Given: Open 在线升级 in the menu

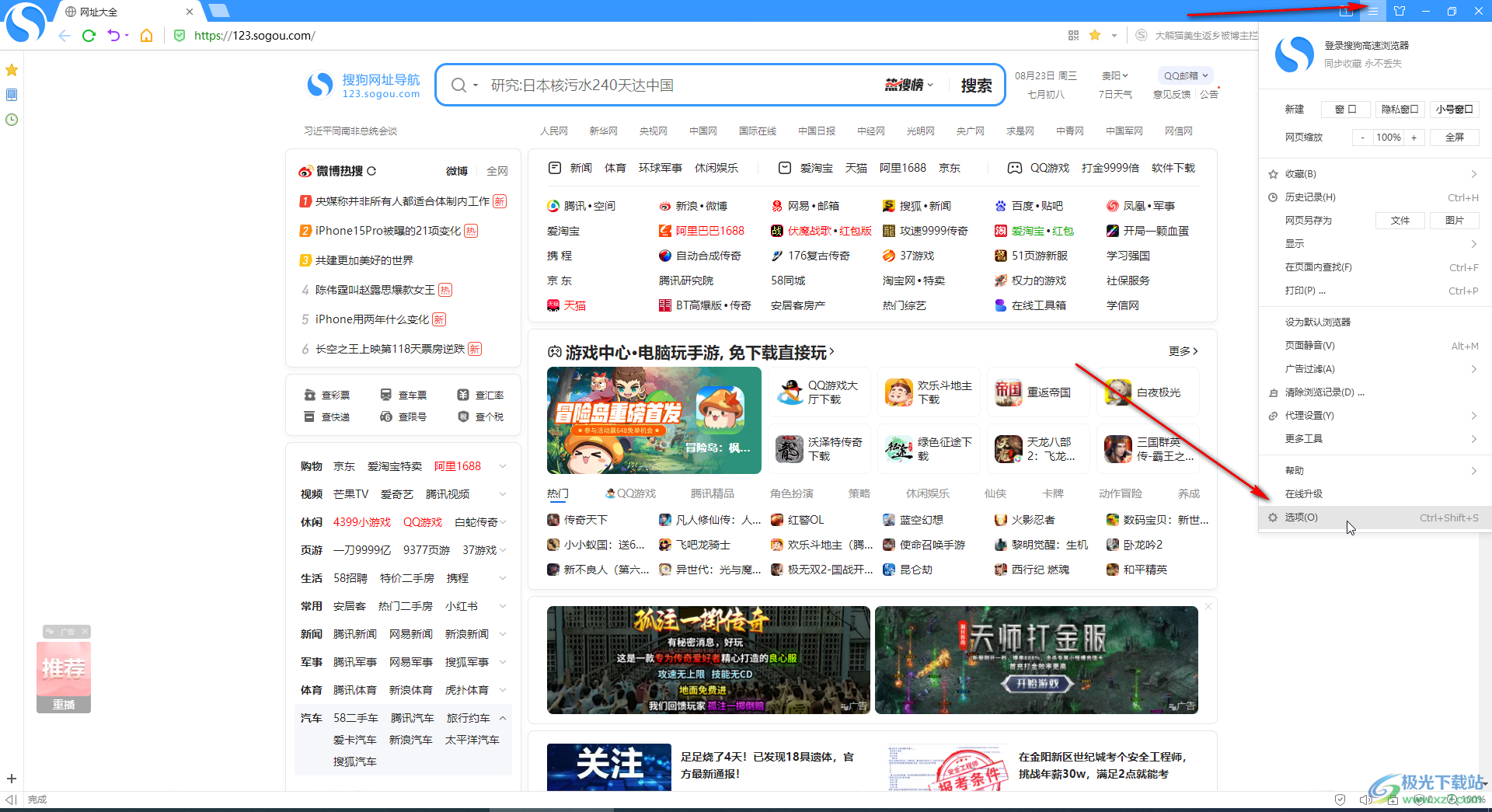Looking at the screenshot, I should click(x=1374, y=494).
